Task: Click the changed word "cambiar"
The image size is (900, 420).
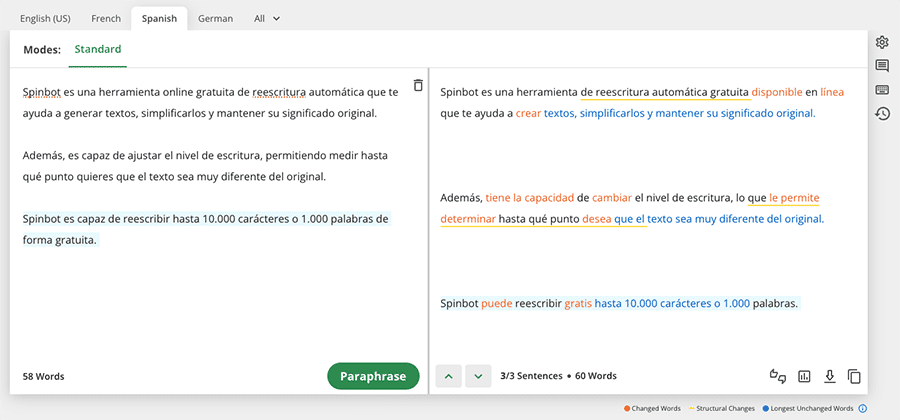Action: click(x=612, y=198)
